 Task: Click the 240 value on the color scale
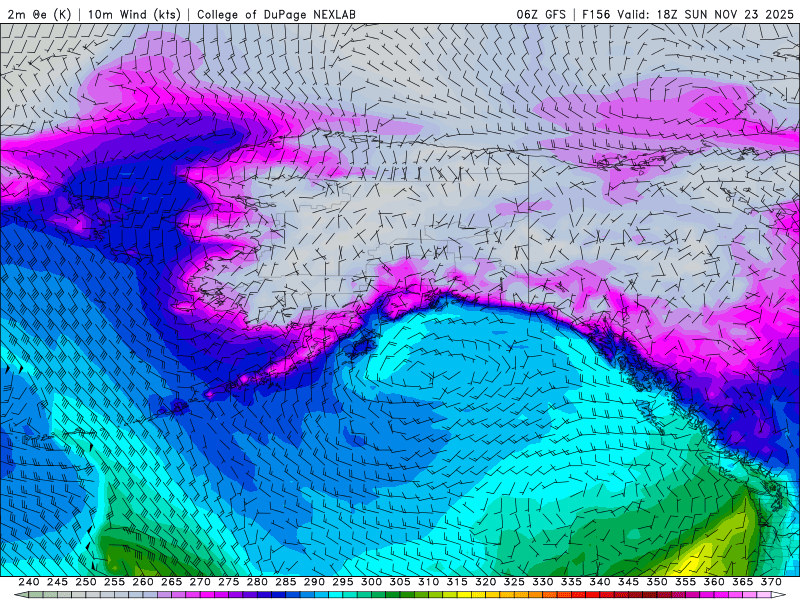tap(29, 582)
